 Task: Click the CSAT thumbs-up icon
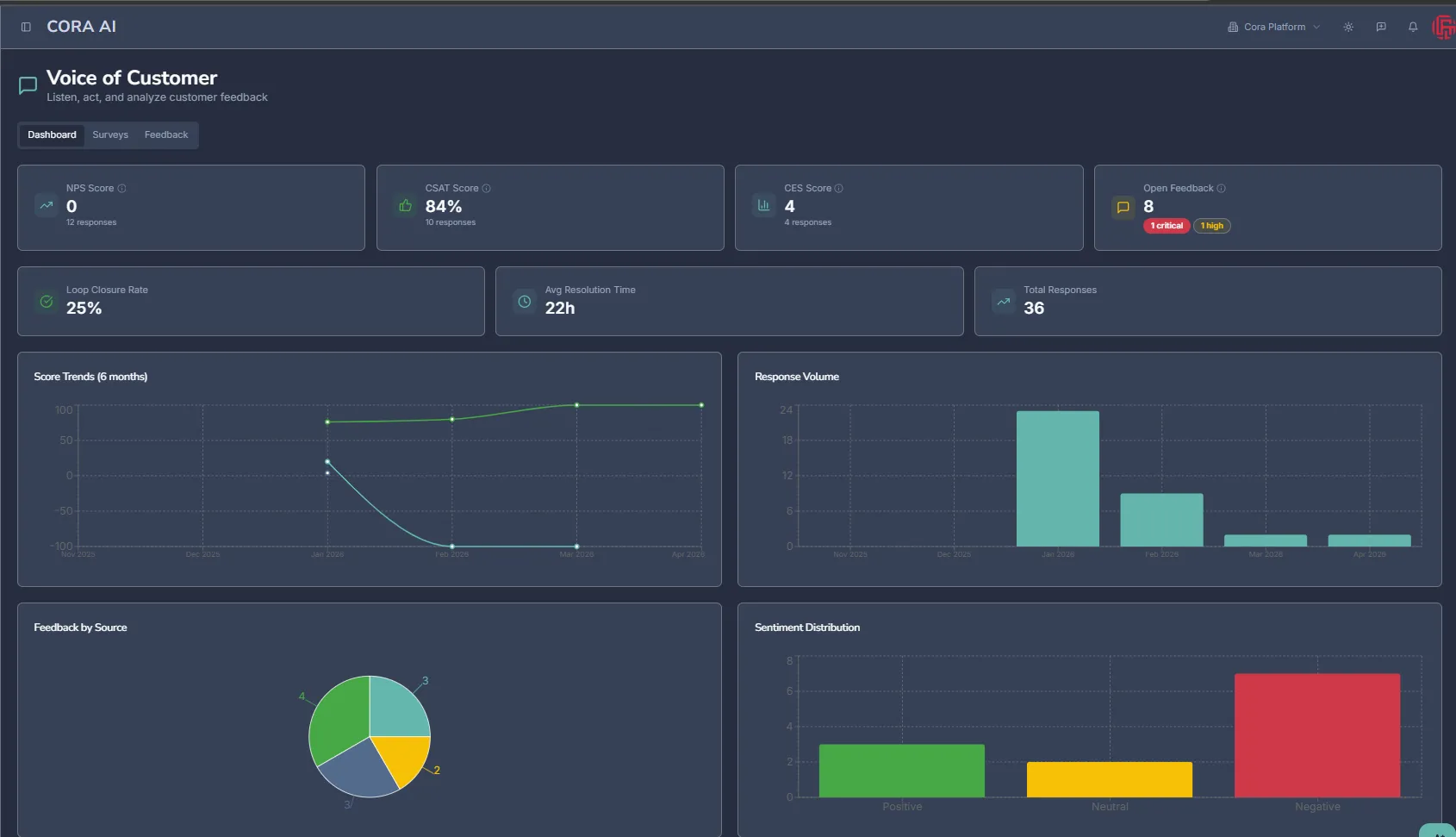click(x=406, y=205)
